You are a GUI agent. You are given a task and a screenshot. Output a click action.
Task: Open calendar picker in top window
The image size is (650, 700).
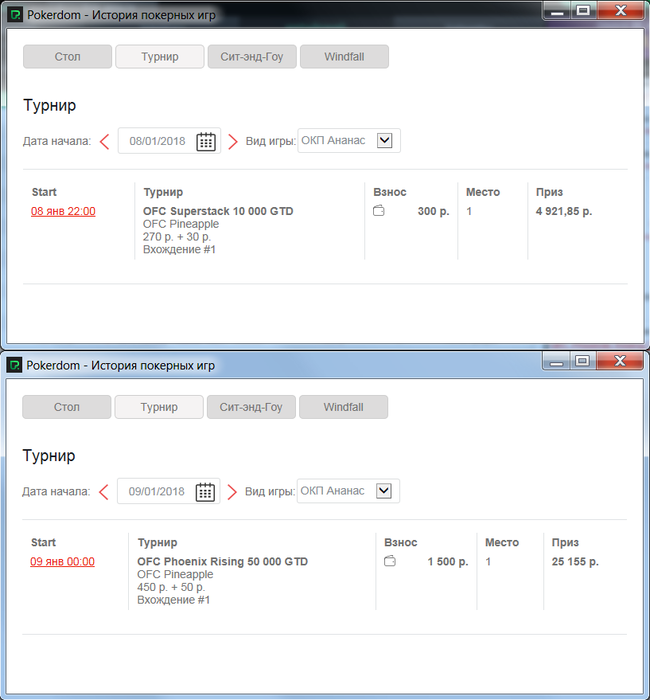pos(206,141)
